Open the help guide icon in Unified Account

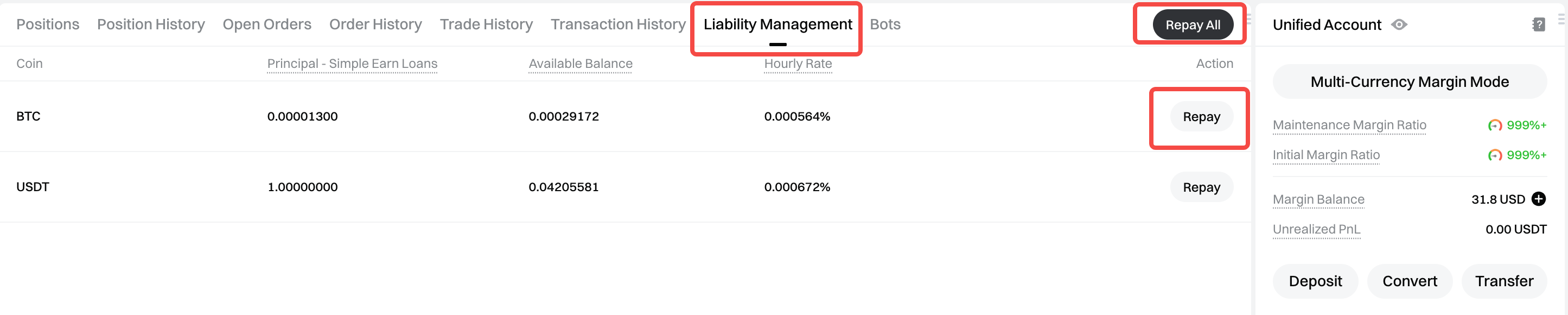(x=1538, y=25)
